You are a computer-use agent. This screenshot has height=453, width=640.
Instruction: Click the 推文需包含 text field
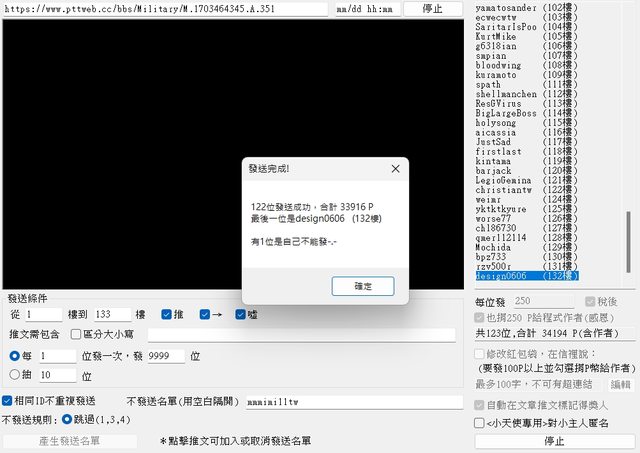[300, 335]
